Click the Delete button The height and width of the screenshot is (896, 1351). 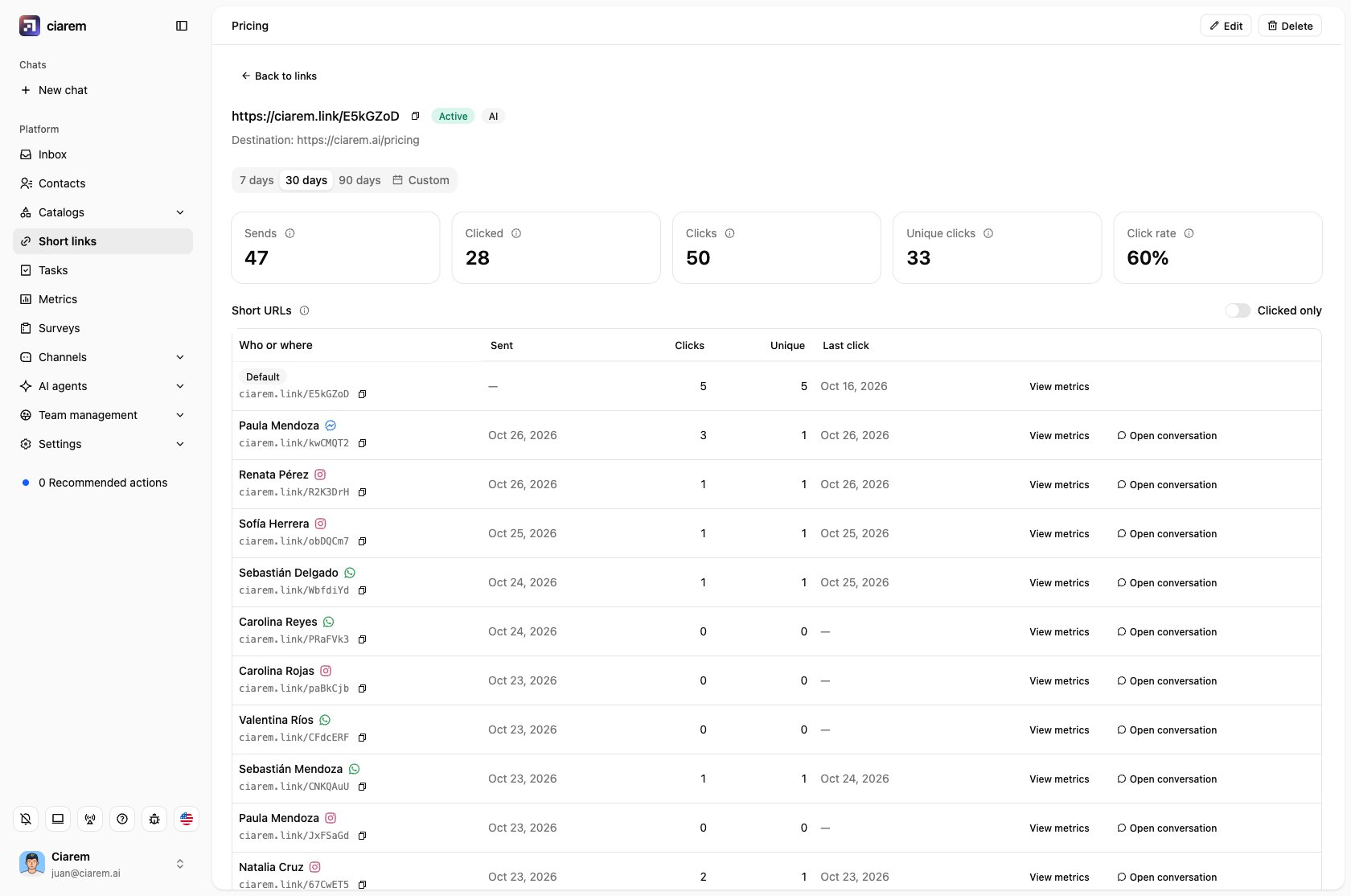pos(1290,26)
